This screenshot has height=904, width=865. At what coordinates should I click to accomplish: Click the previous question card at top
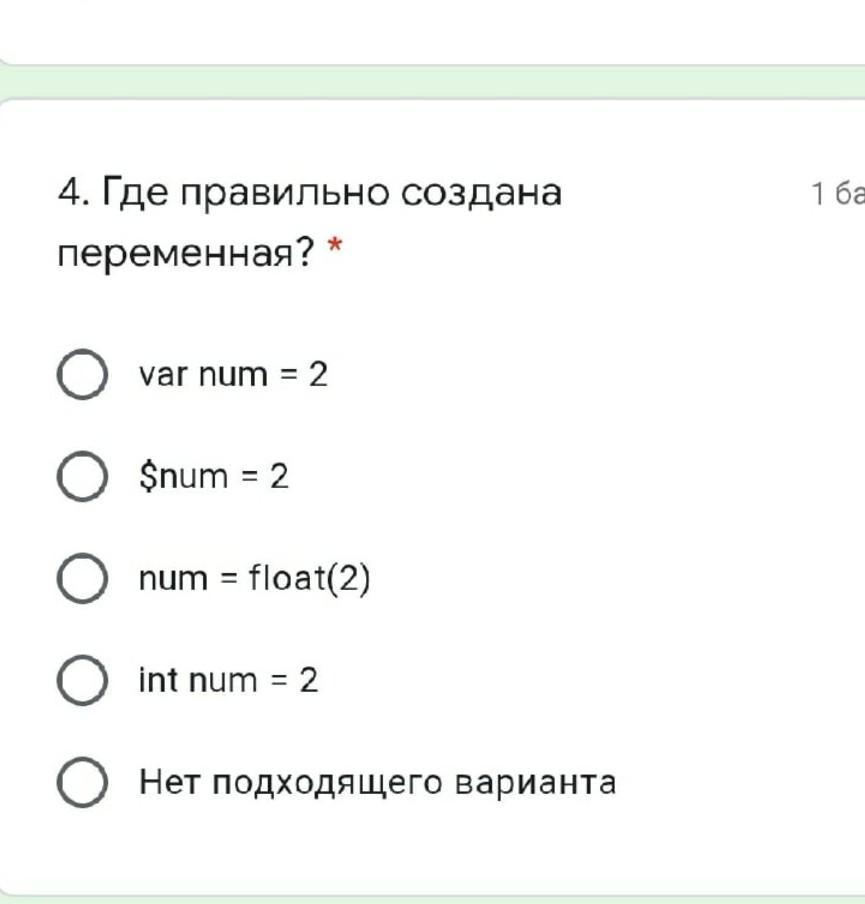(432, 30)
